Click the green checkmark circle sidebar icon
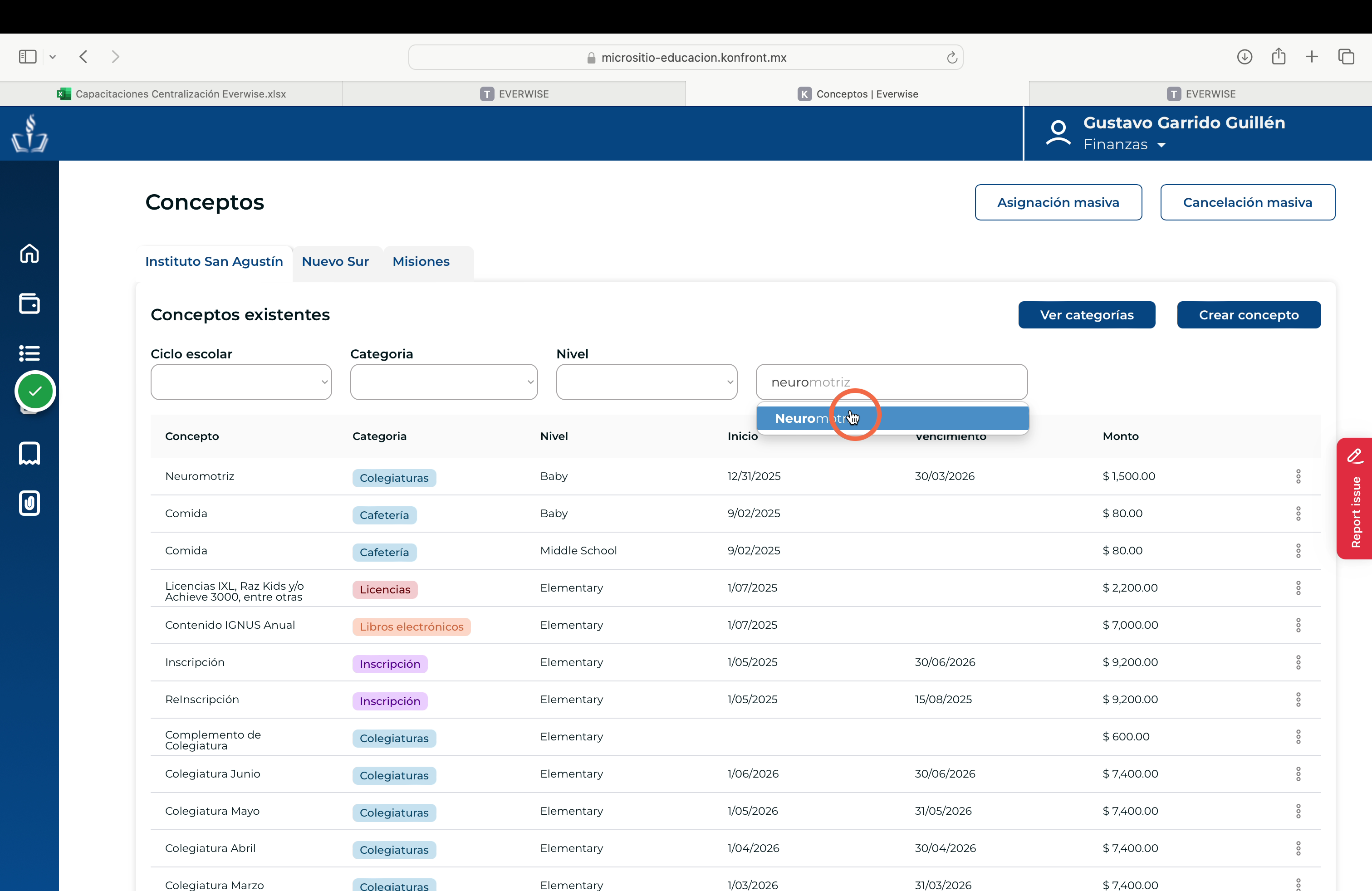The width and height of the screenshot is (1372, 891). [x=35, y=392]
